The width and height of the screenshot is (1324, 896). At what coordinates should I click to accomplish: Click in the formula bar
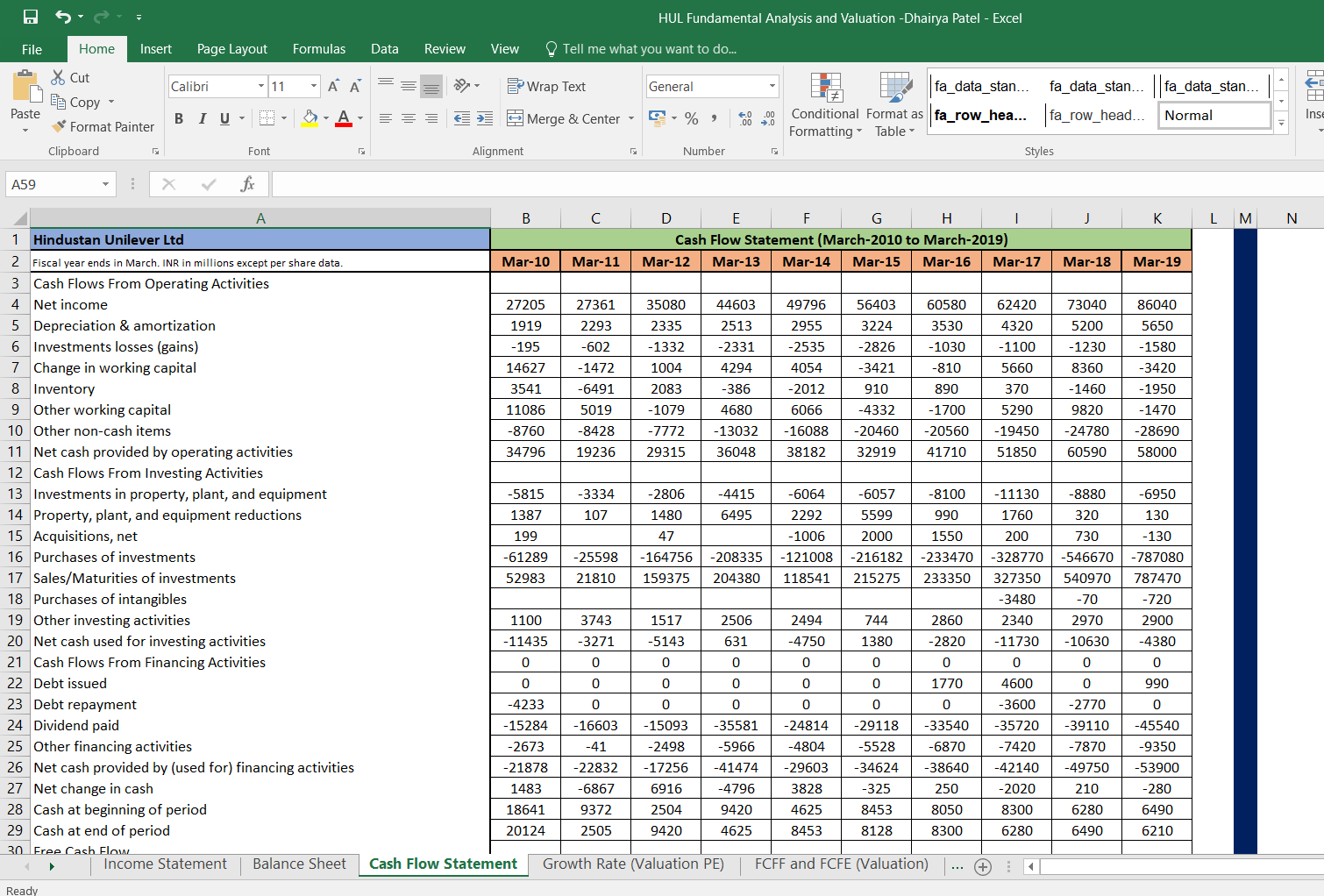796,184
